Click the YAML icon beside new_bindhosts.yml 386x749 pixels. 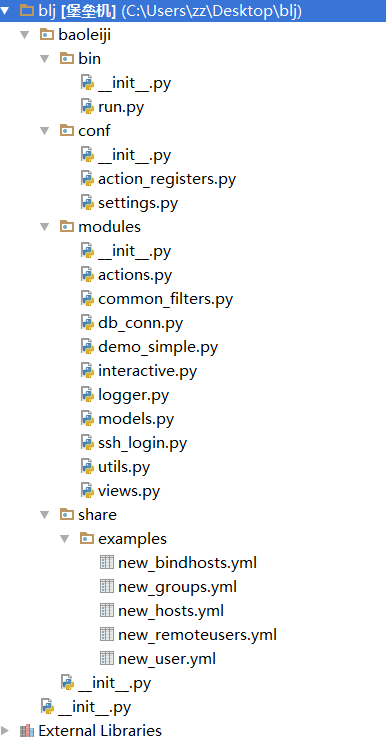tap(107, 562)
